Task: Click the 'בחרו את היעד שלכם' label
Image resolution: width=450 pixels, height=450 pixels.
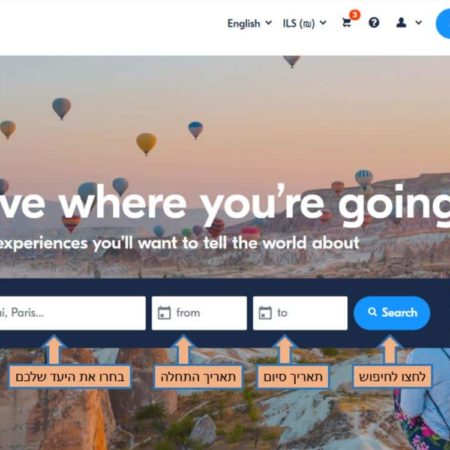Action: (70, 377)
